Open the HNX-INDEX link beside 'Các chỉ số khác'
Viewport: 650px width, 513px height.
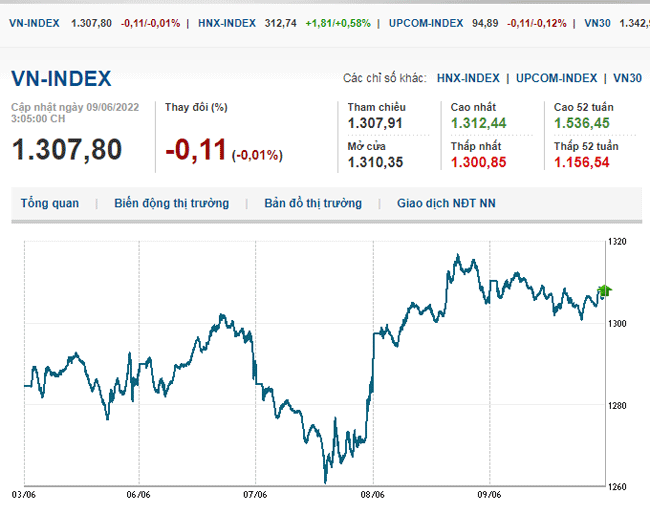coord(468,78)
